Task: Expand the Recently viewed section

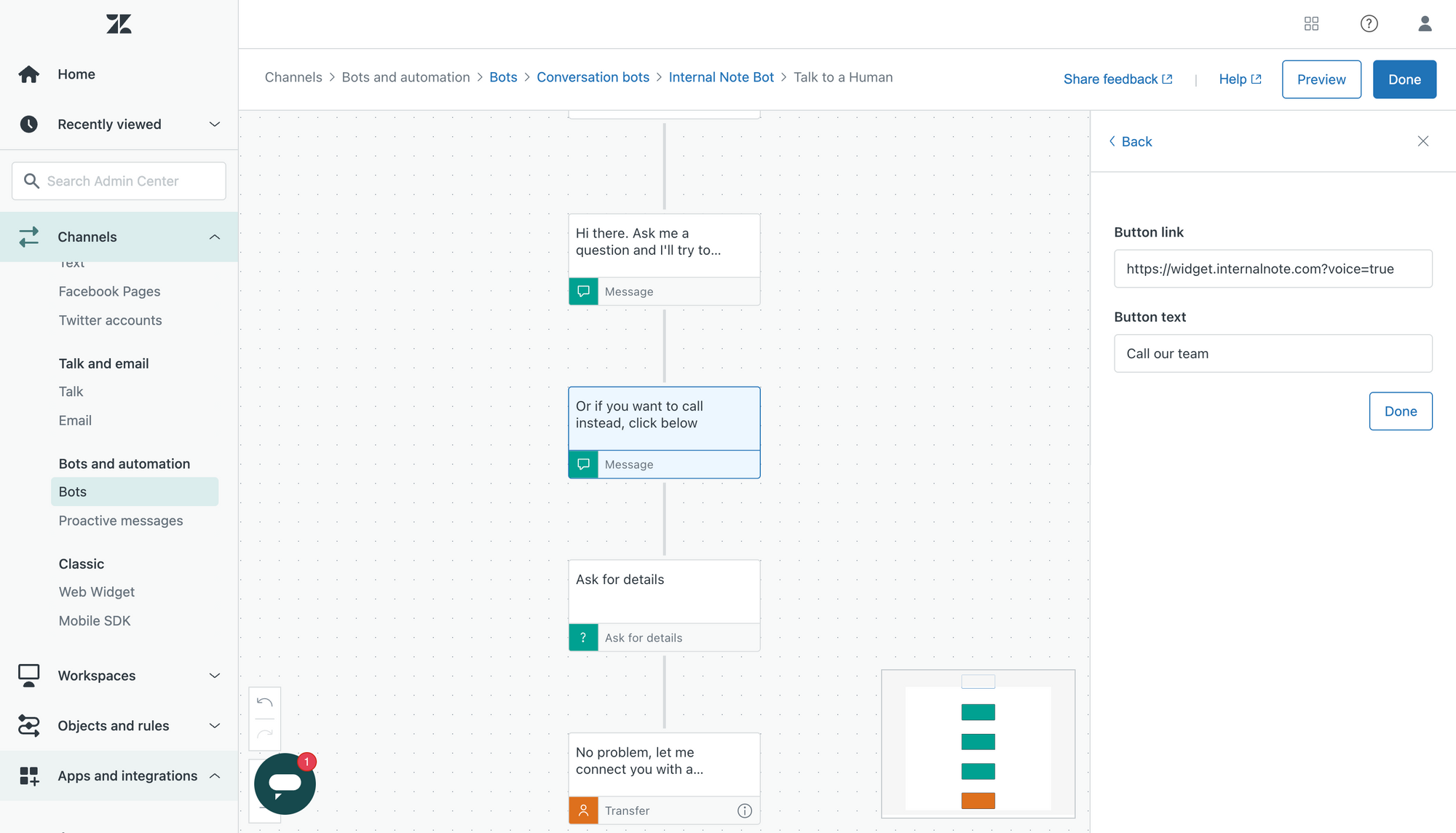Action: coord(214,125)
